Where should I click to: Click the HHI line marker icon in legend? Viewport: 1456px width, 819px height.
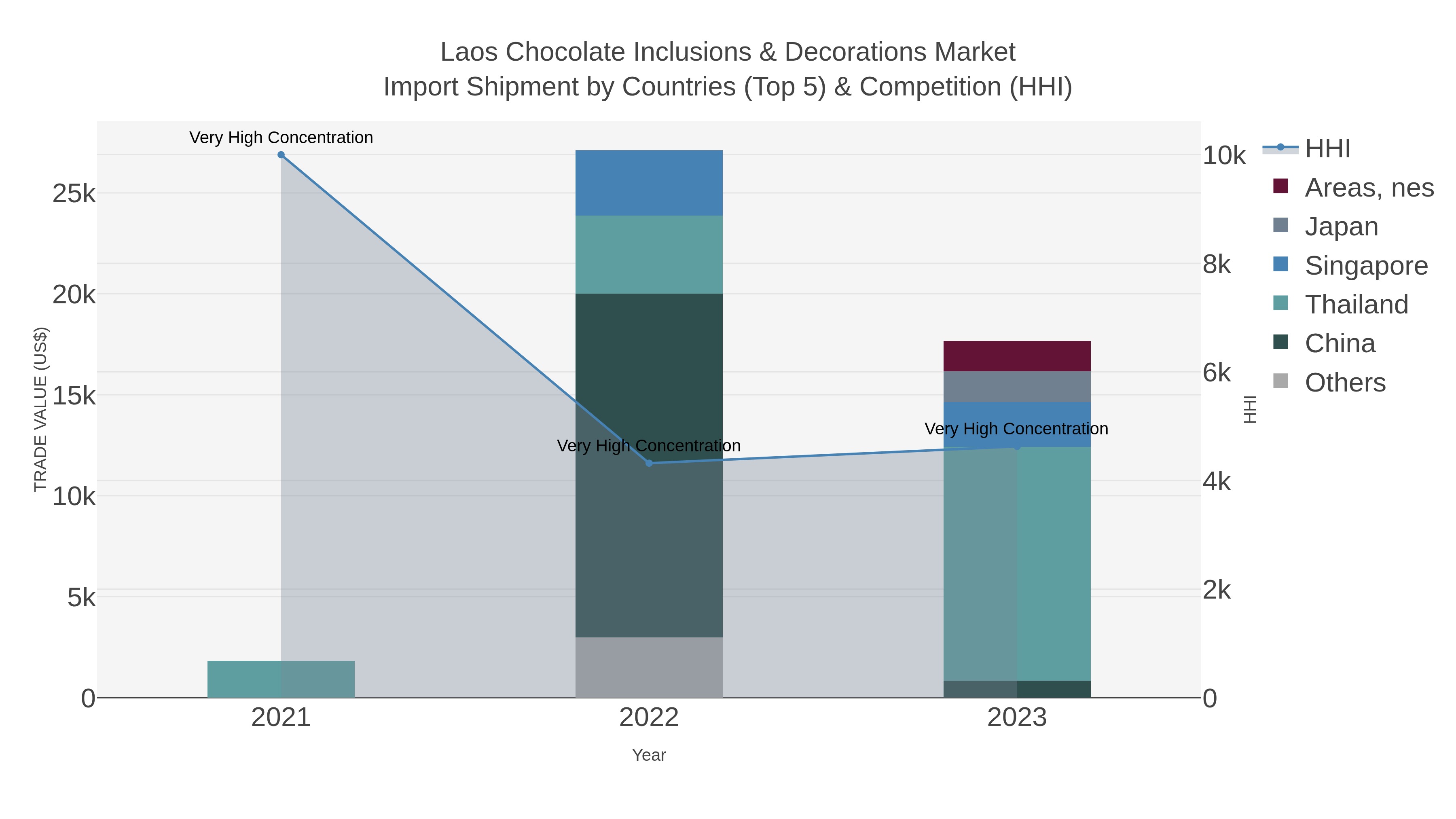[1280, 148]
